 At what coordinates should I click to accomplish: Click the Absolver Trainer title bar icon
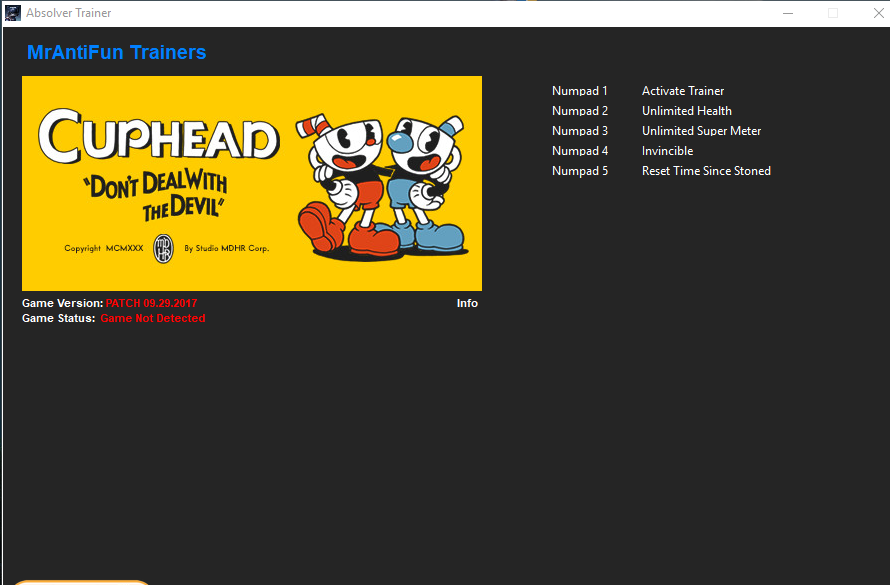coord(12,12)
